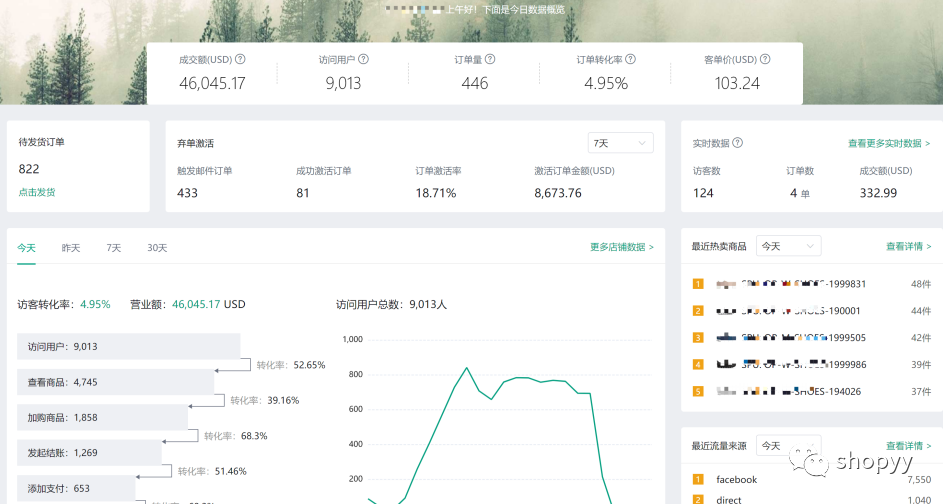Screen dimensions: 943x504
Task: Open the 7天 dropdown in 弃单激活
Action: tap(620, 143)
